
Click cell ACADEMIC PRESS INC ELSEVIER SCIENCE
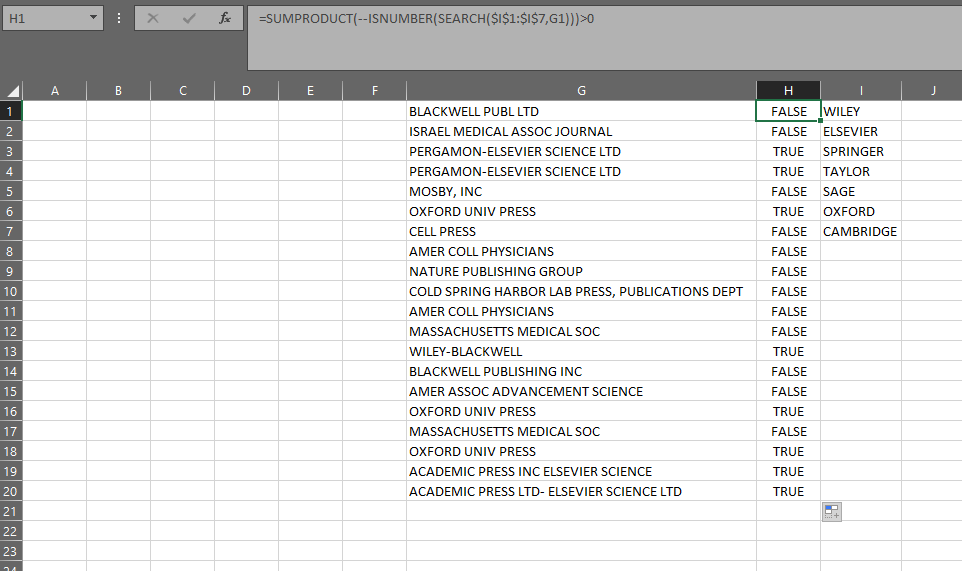tap(581, 472)
